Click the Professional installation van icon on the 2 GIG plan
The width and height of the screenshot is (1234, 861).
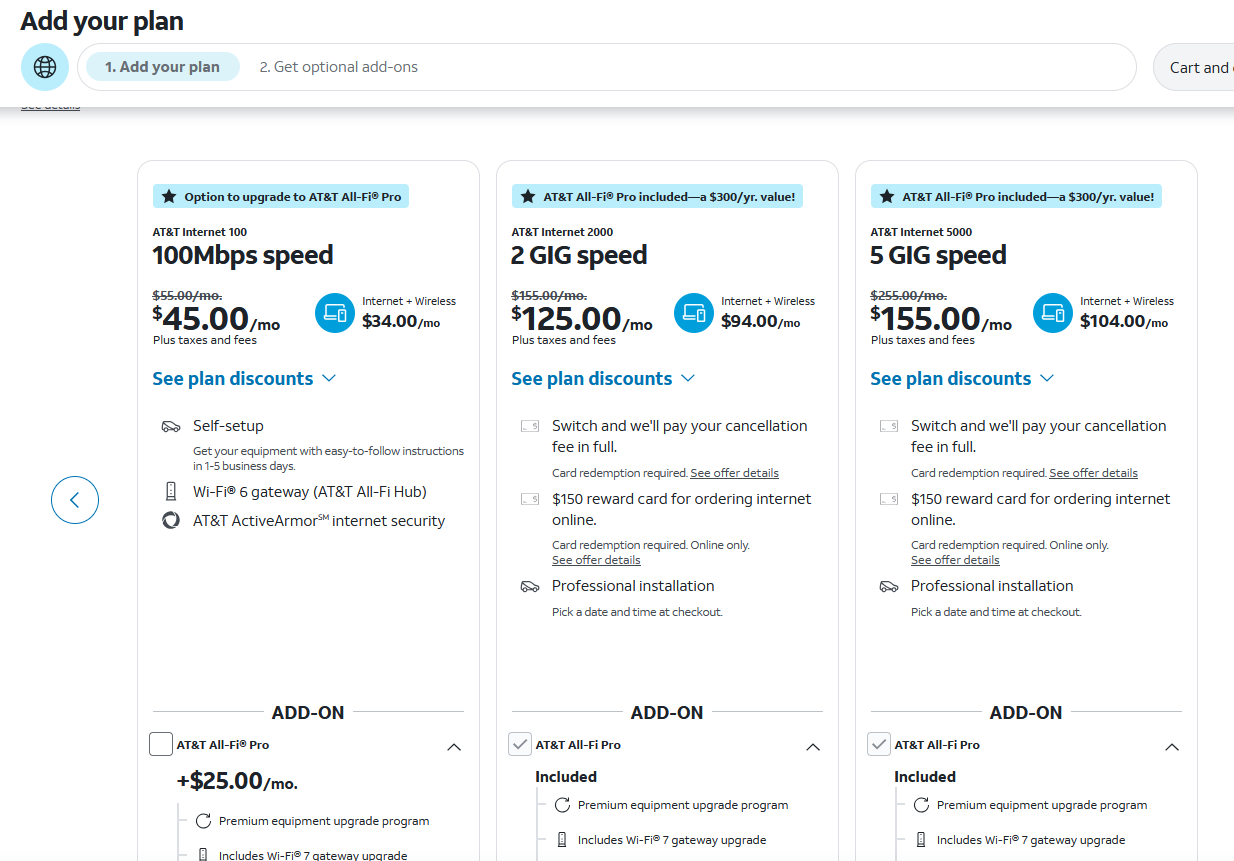pos(530,587)
